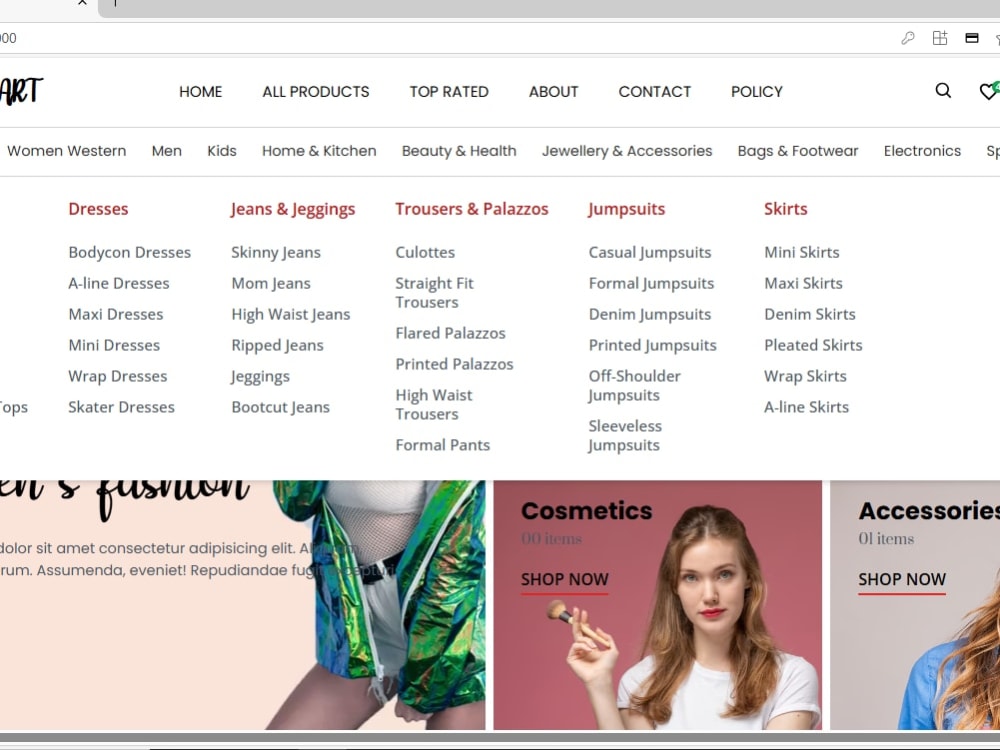Choose A-line Skirts

coord(807,407)
